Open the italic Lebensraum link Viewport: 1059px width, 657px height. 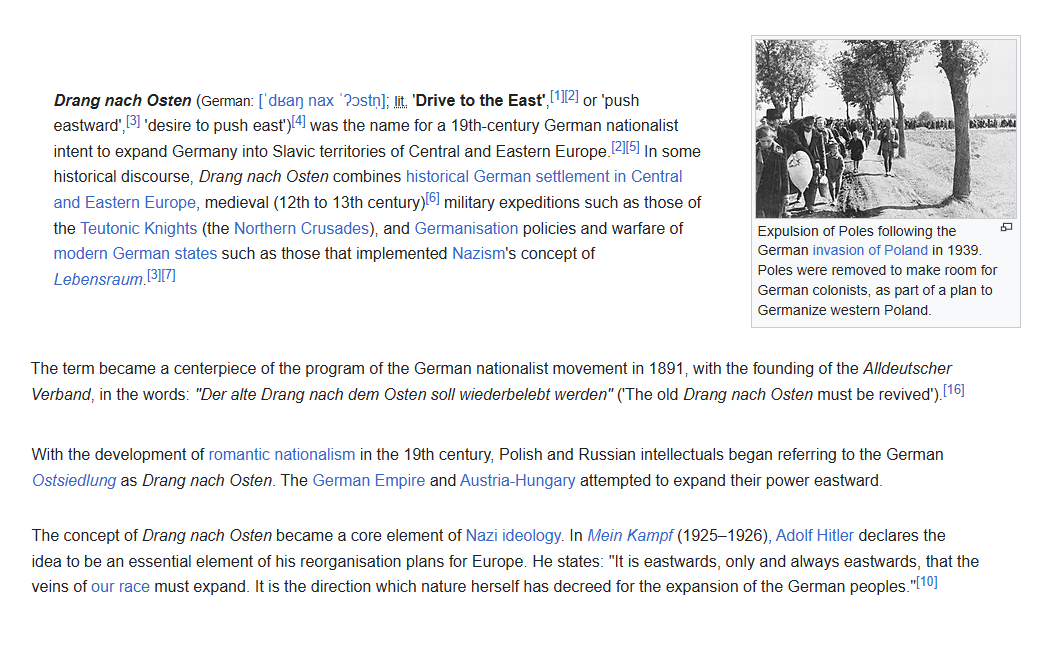98,280
